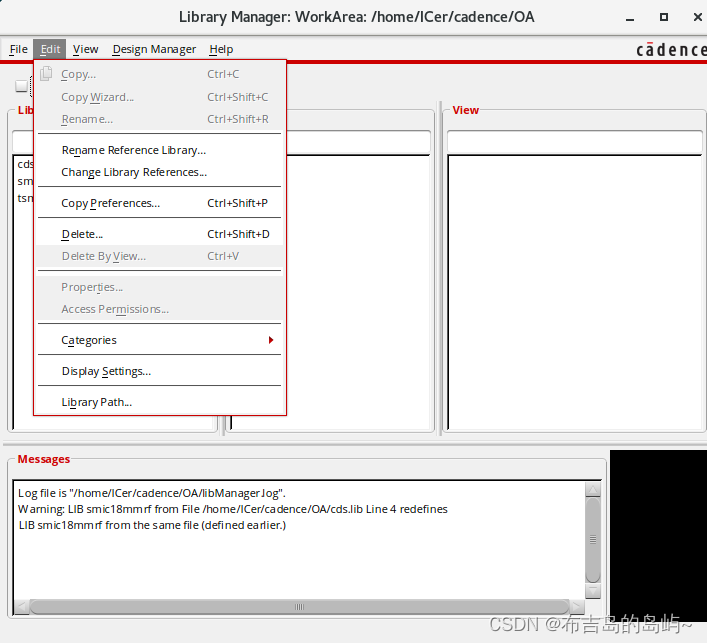Open the File menu
Image resolution: width=707 pixels, height=643 pixels.
pyautogui.click(x=18, y=49)
